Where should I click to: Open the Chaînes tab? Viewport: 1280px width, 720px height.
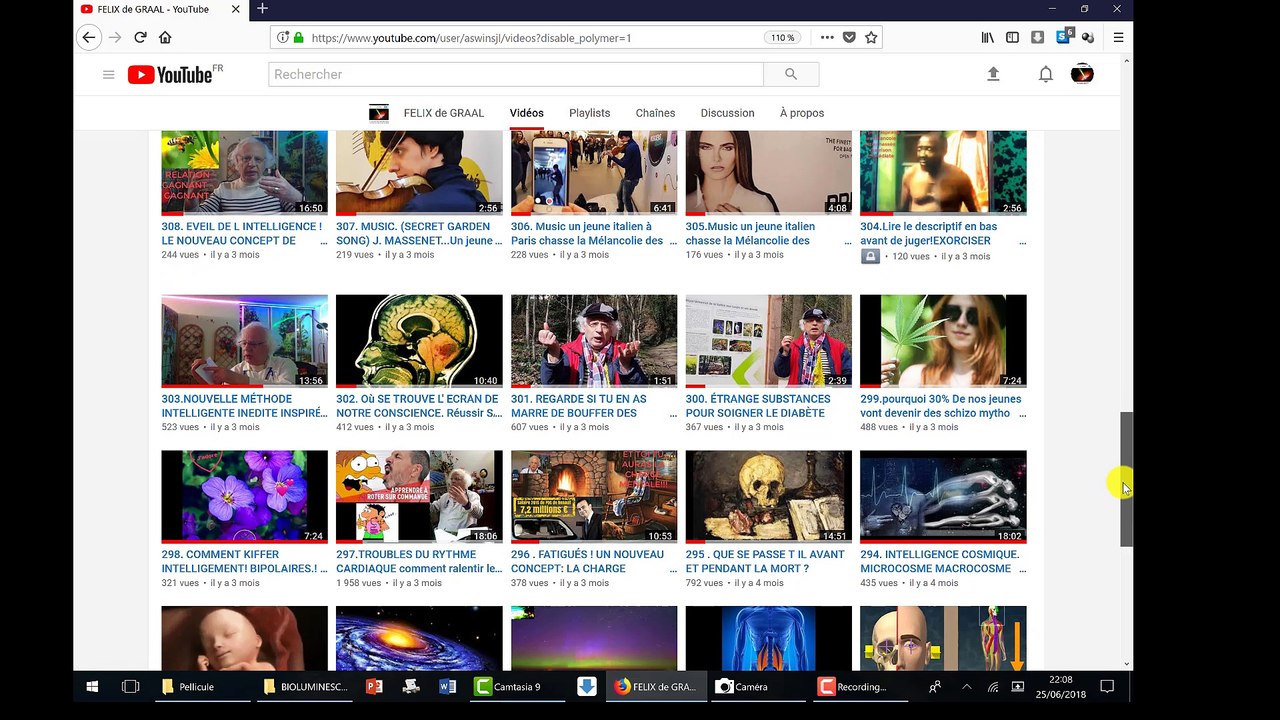pos(655,113)
